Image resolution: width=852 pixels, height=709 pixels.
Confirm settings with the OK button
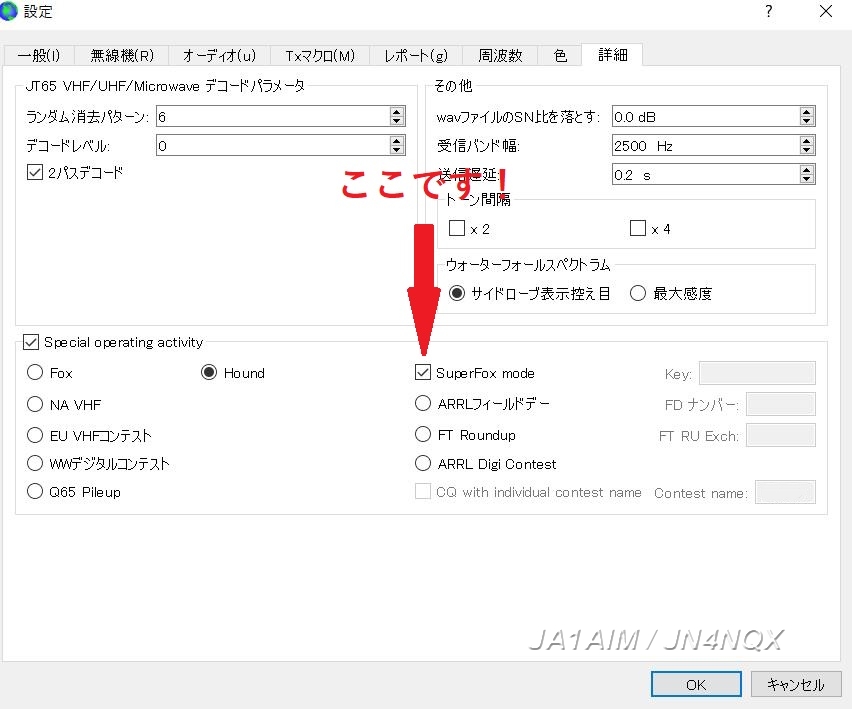point(696,684)
